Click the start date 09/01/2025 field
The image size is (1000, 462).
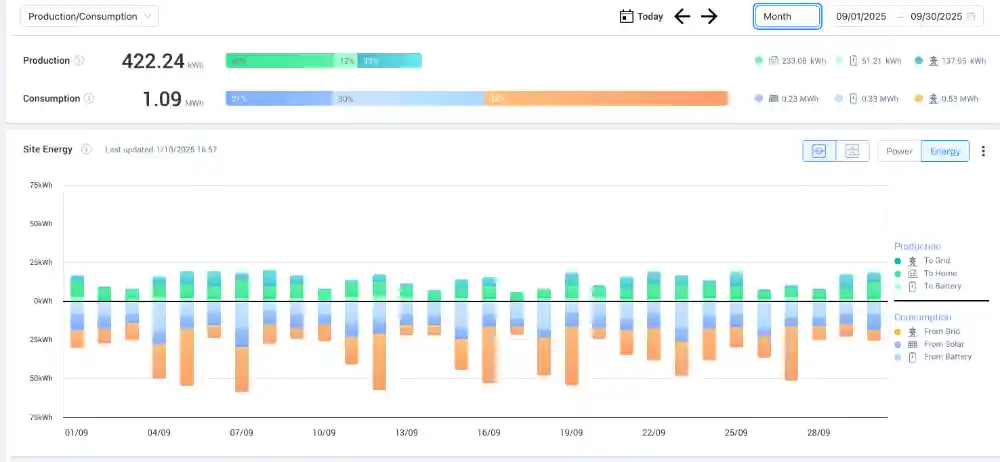pyautogui.click(x=863, y=17)
